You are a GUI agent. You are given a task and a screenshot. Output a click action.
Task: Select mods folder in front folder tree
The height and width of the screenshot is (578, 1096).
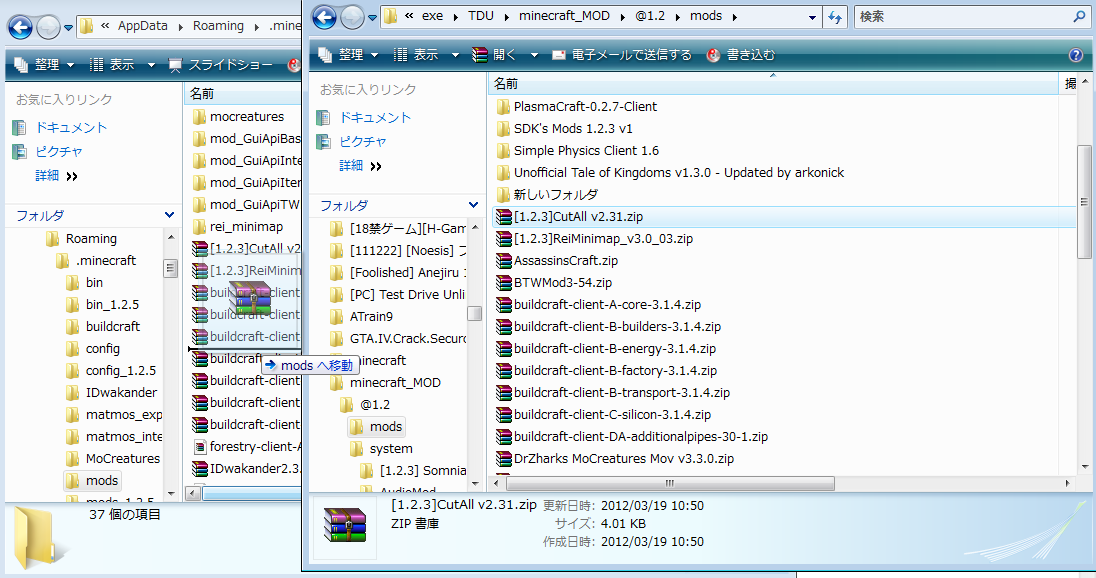coord(377,426)
